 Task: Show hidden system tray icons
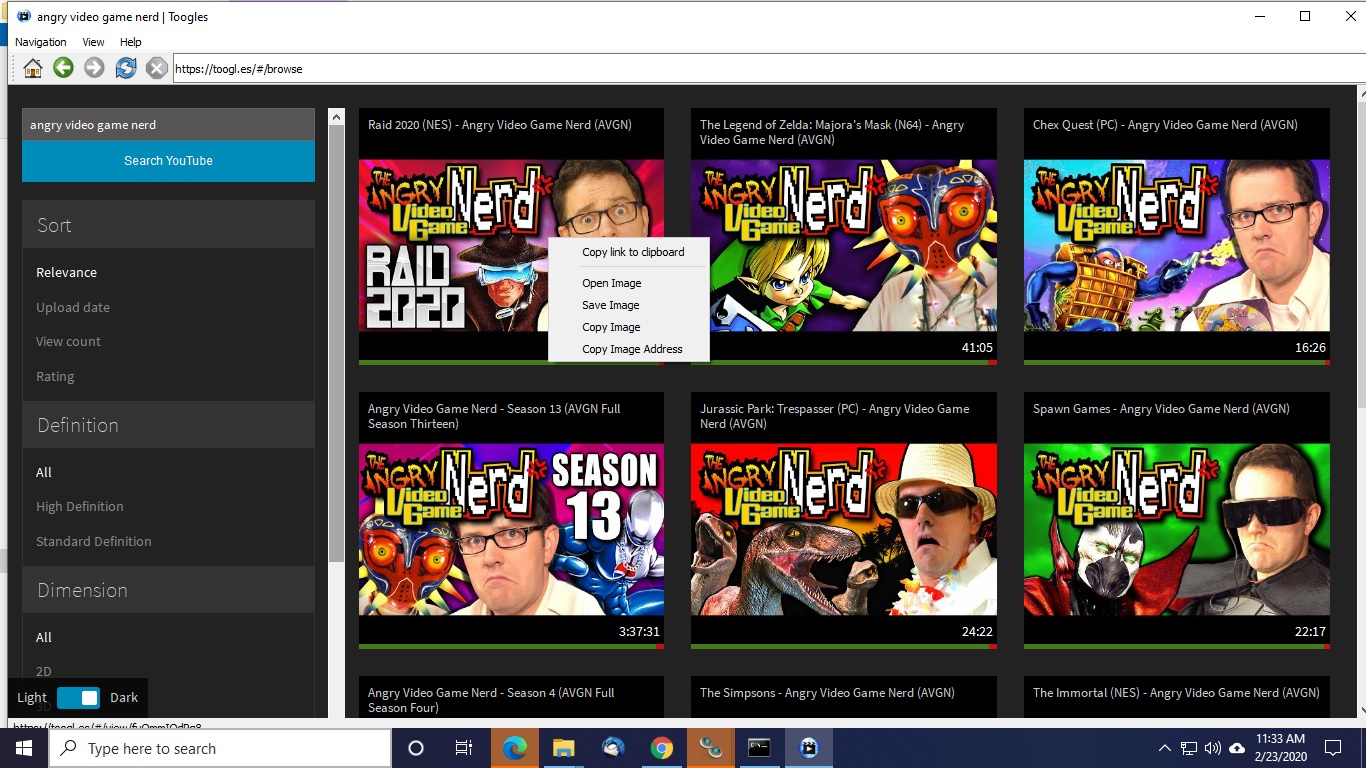click(1164, 748)
